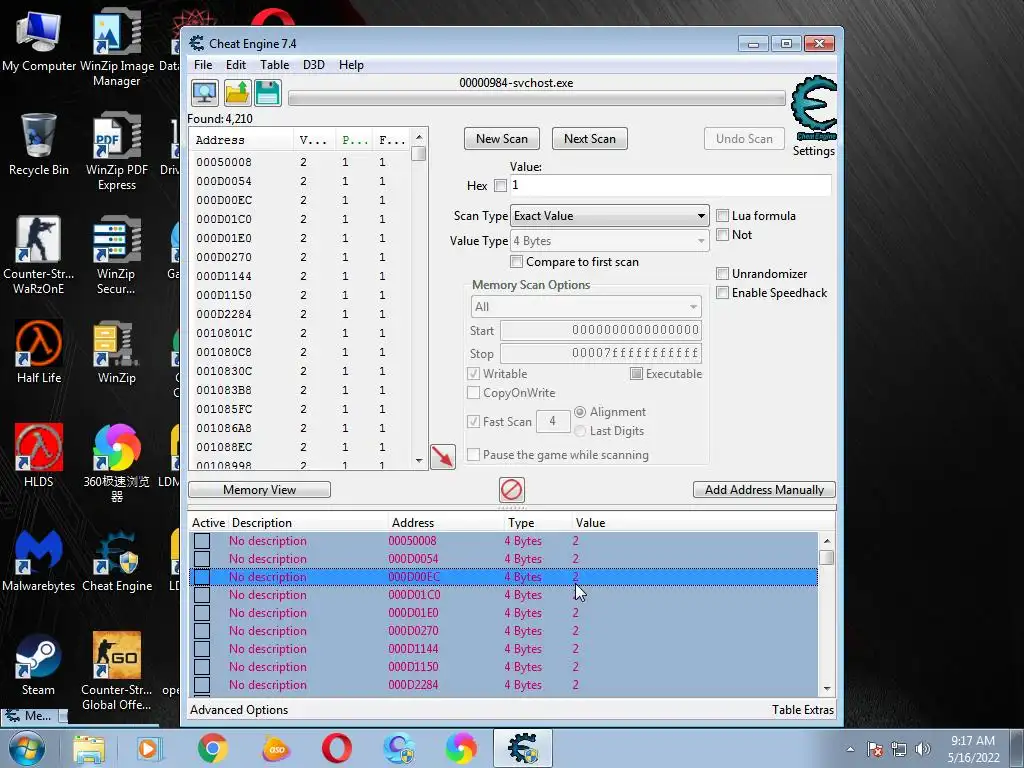The width and height of the screenshot is (1024, 768).
Task: Open Half Life desktop icon
Action: pos(39,352)
